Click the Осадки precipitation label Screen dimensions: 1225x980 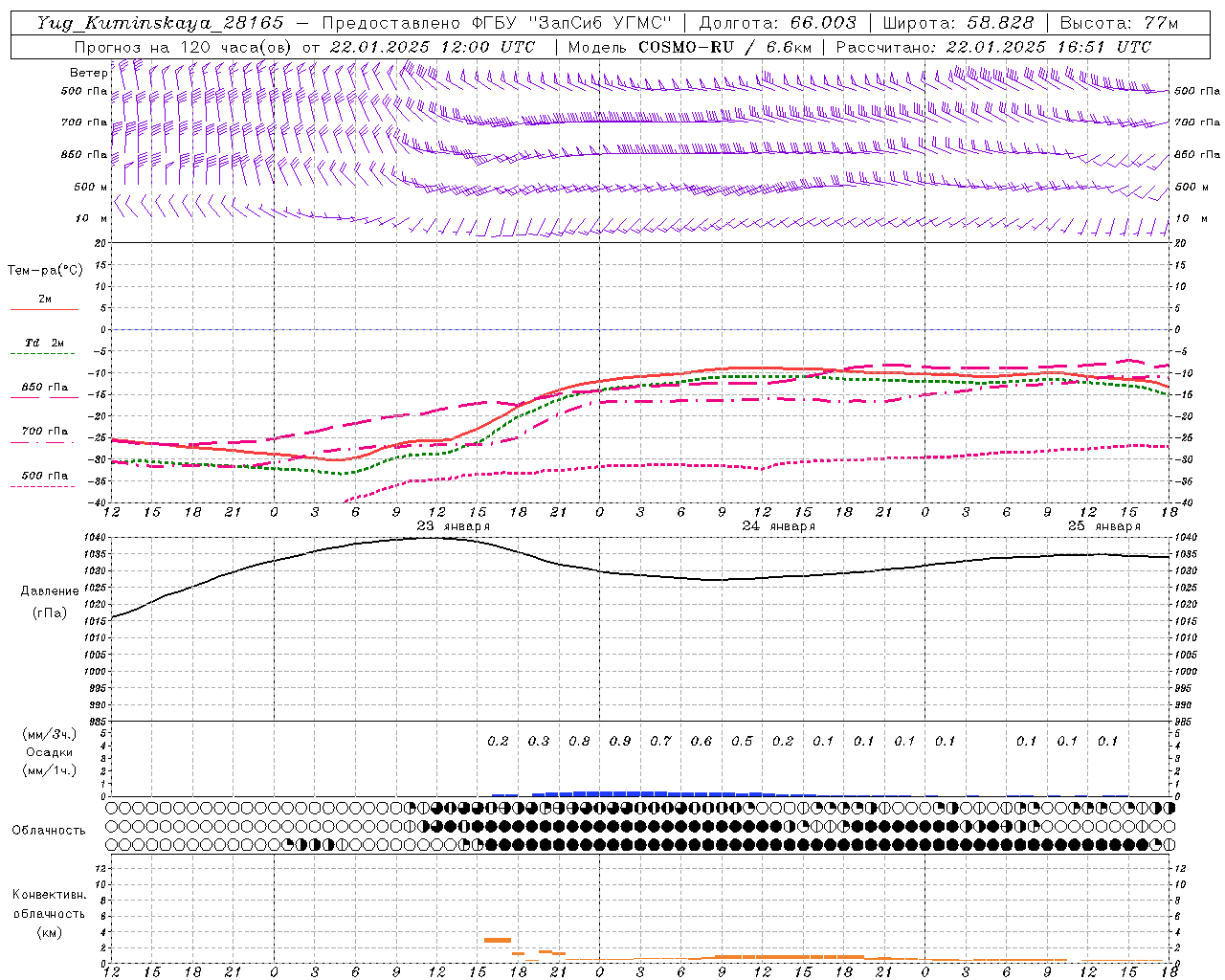pyautogui.click(x=50, y=752)
